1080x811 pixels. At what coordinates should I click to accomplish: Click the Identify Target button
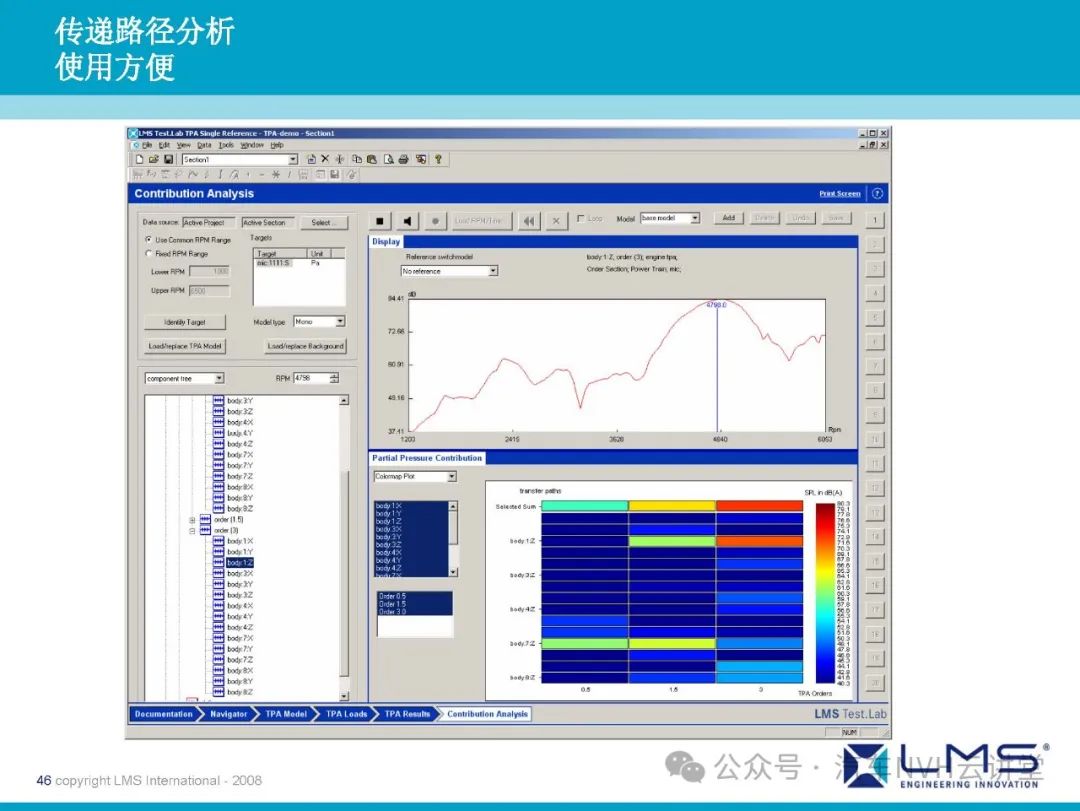coord(185,322)
